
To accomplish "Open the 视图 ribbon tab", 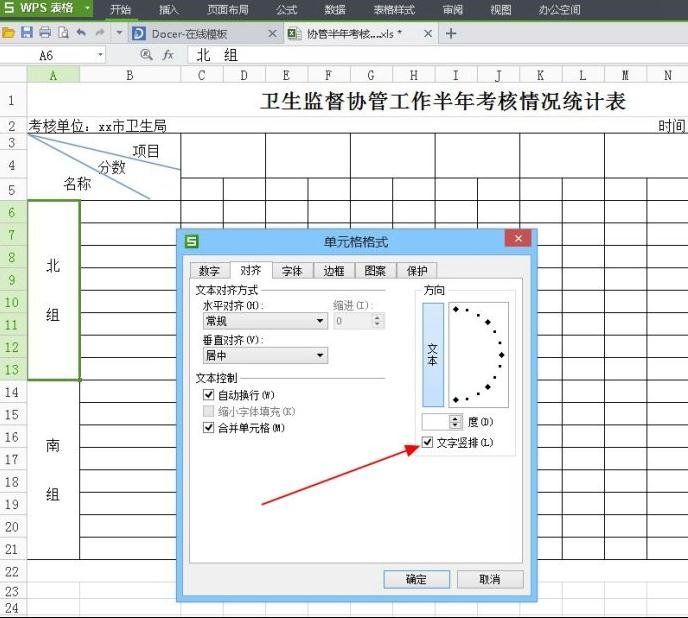I will (x=501, y=10).
